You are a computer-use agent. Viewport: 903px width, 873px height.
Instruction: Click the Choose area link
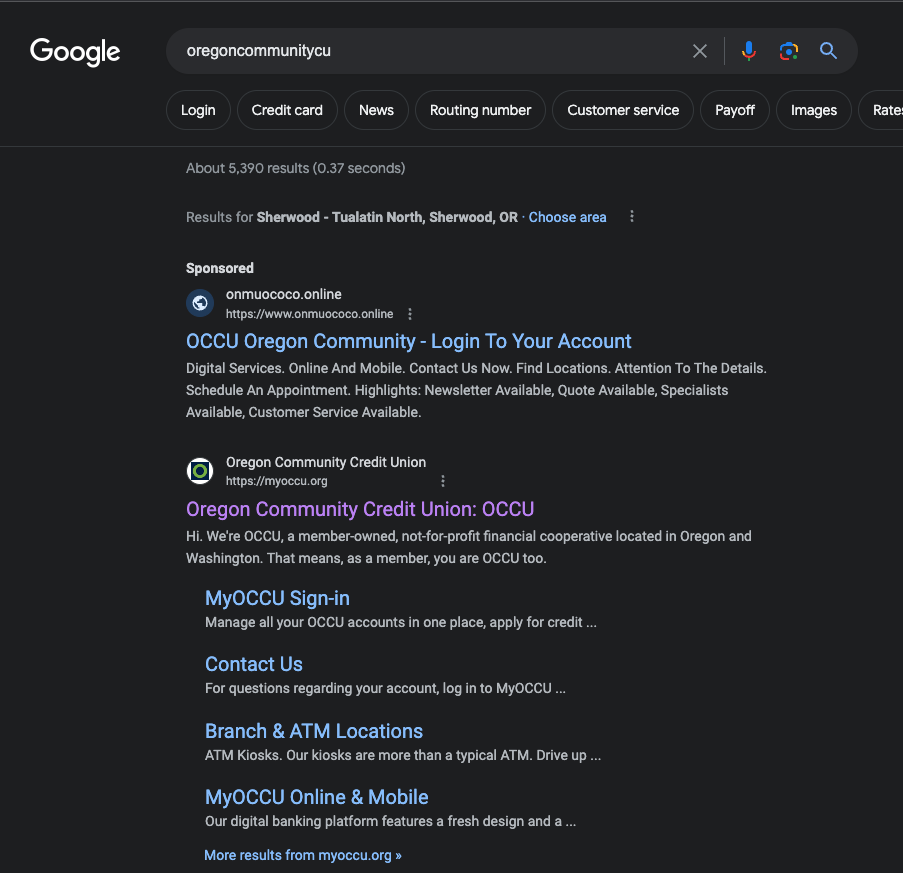(567, 217)
